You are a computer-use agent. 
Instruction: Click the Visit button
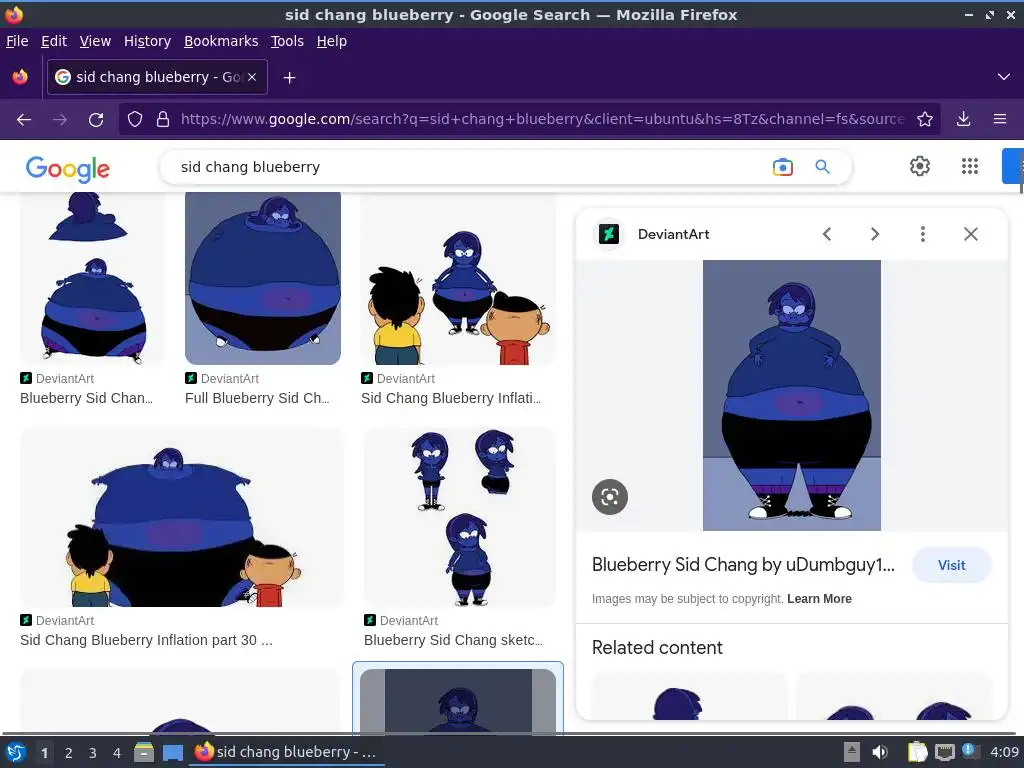coord(952,565)
